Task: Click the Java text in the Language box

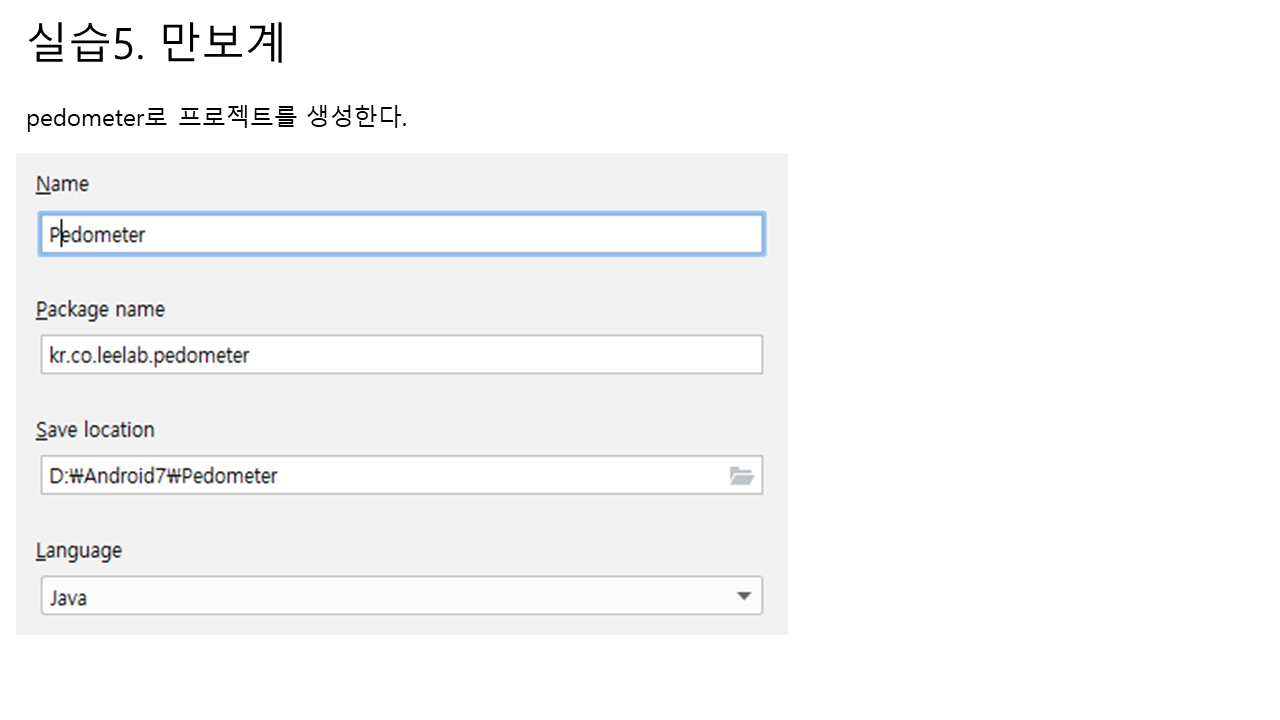Action: (x=68, y=598)
